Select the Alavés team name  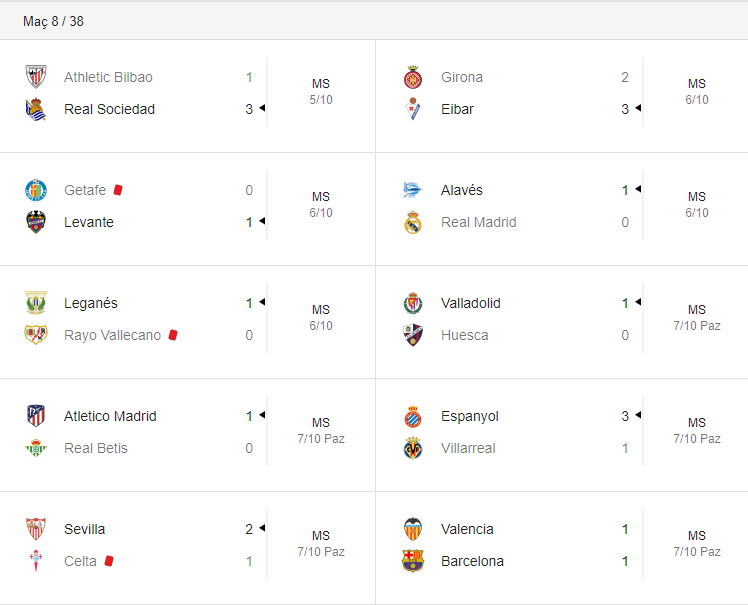(462, 190)
